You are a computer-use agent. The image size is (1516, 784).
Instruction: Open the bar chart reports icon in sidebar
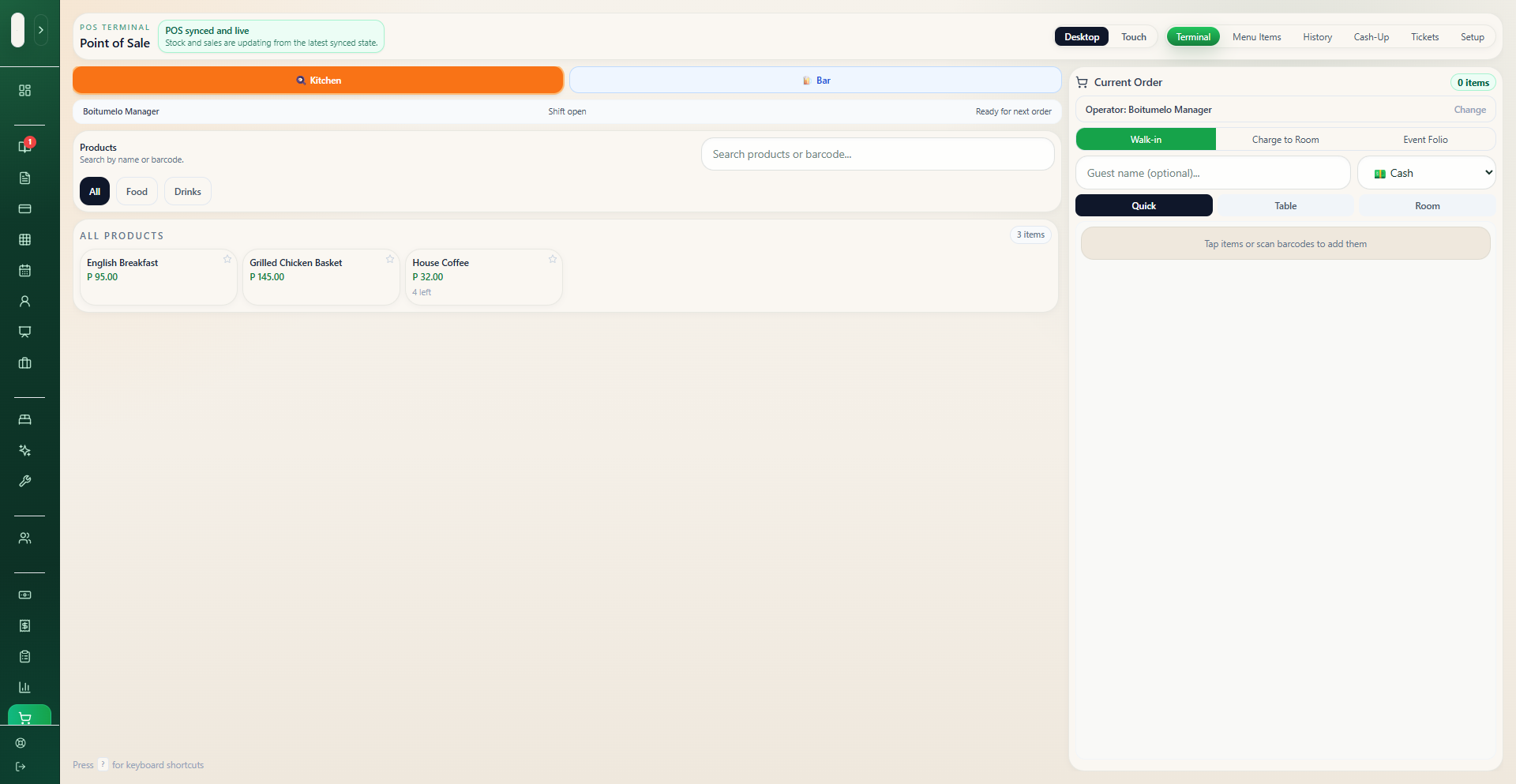24,688
